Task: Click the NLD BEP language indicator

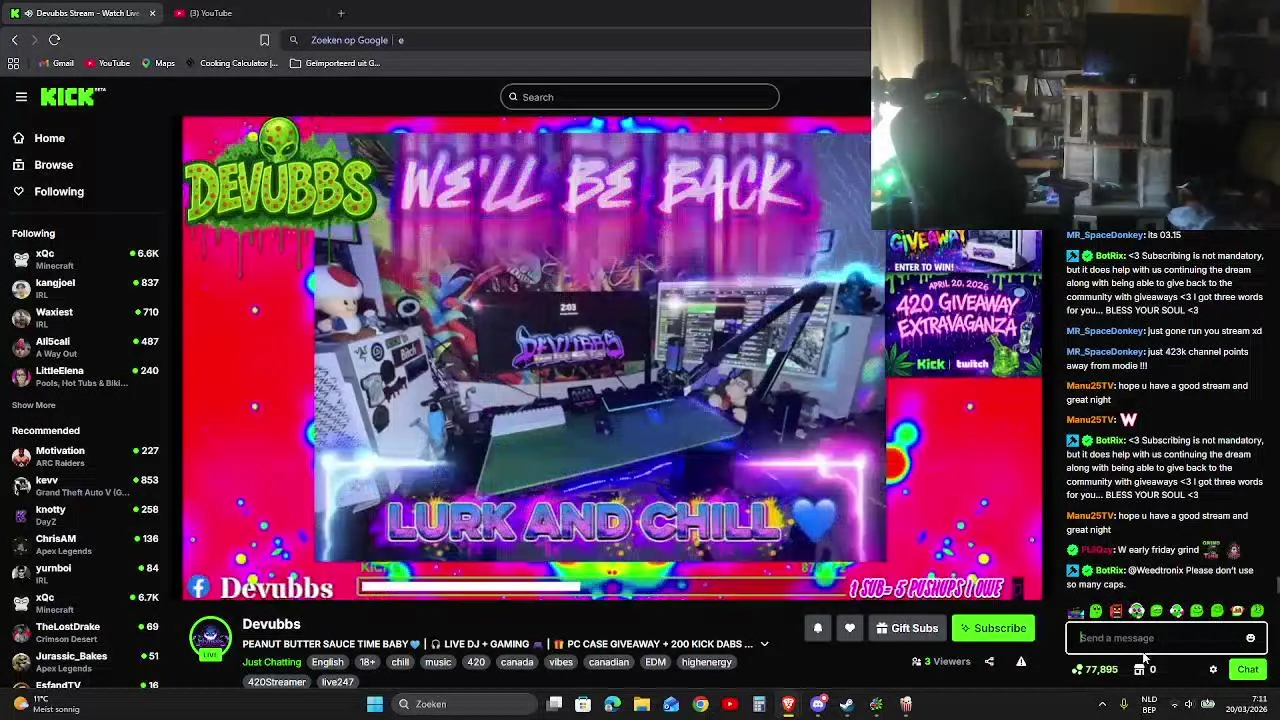Action: (1149, 704)
